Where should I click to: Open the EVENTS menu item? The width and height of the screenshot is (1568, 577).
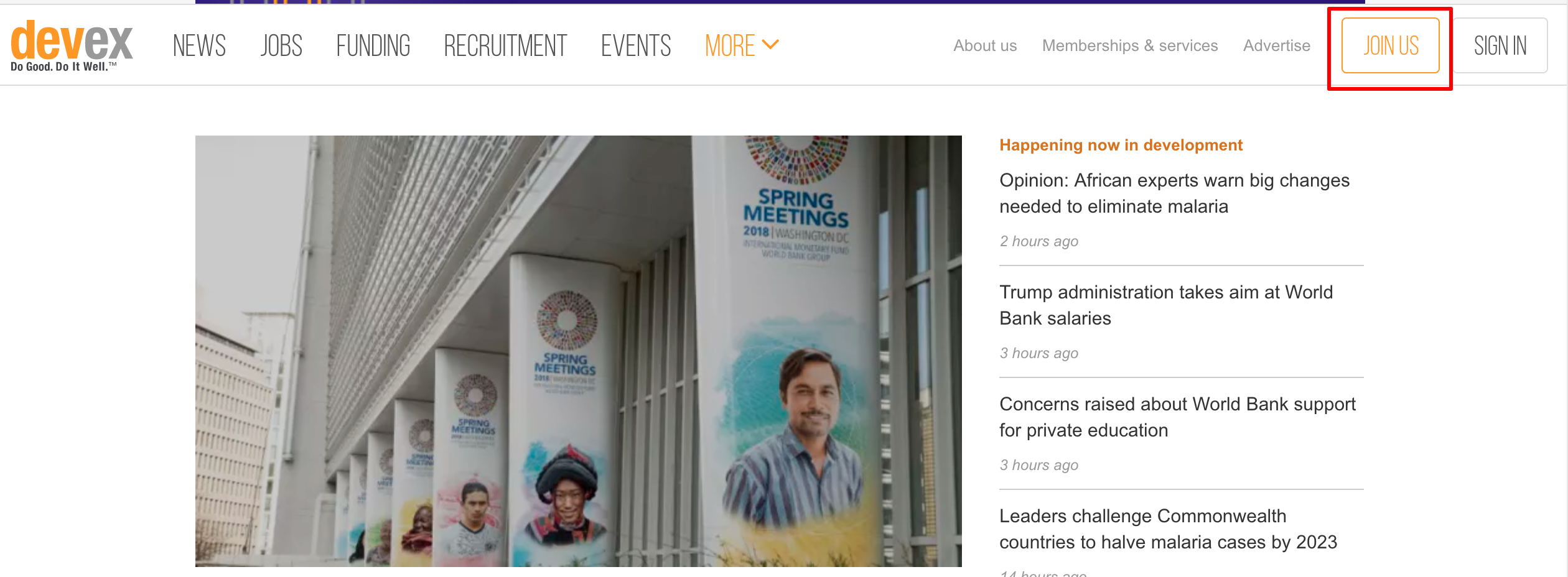point(636,46)
